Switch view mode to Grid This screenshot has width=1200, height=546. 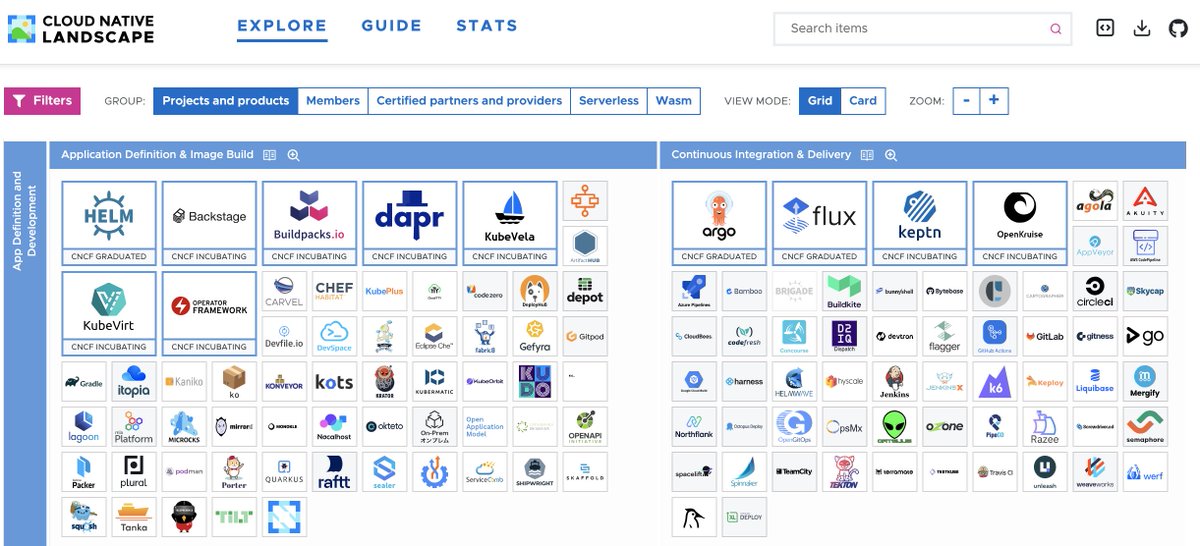click(820, 101)
